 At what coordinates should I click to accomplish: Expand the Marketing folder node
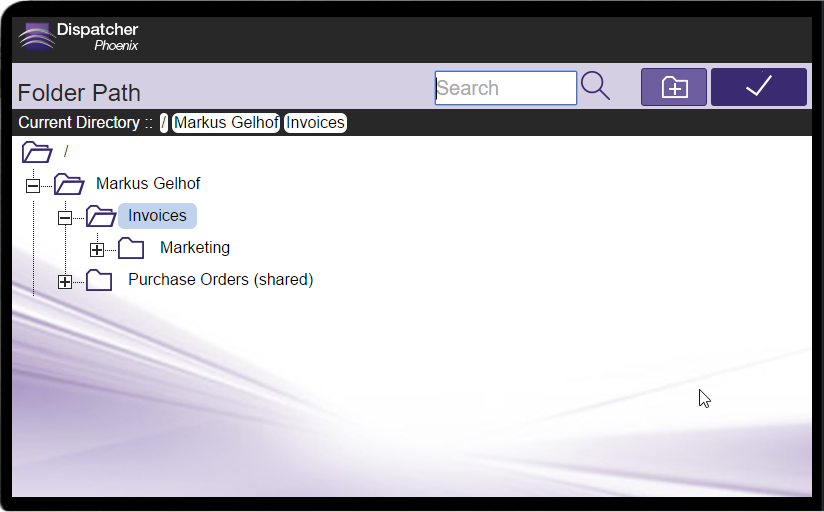pyautogui.click(x=97, y=250)
